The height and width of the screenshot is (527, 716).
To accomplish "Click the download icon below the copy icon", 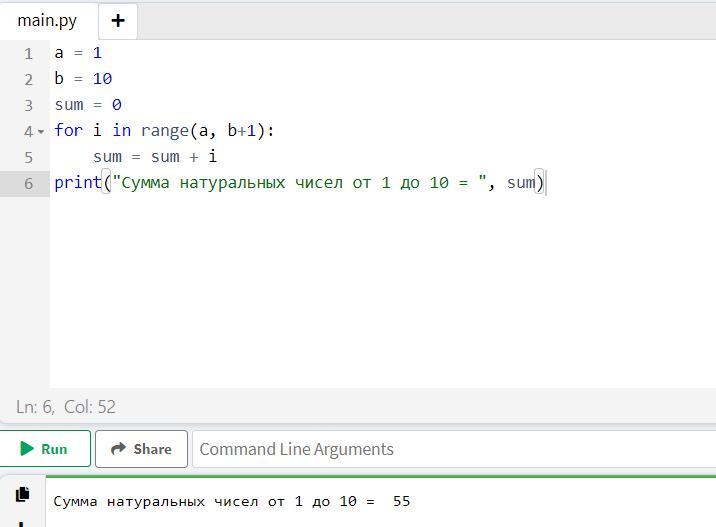I will click(x=23, y=522).
